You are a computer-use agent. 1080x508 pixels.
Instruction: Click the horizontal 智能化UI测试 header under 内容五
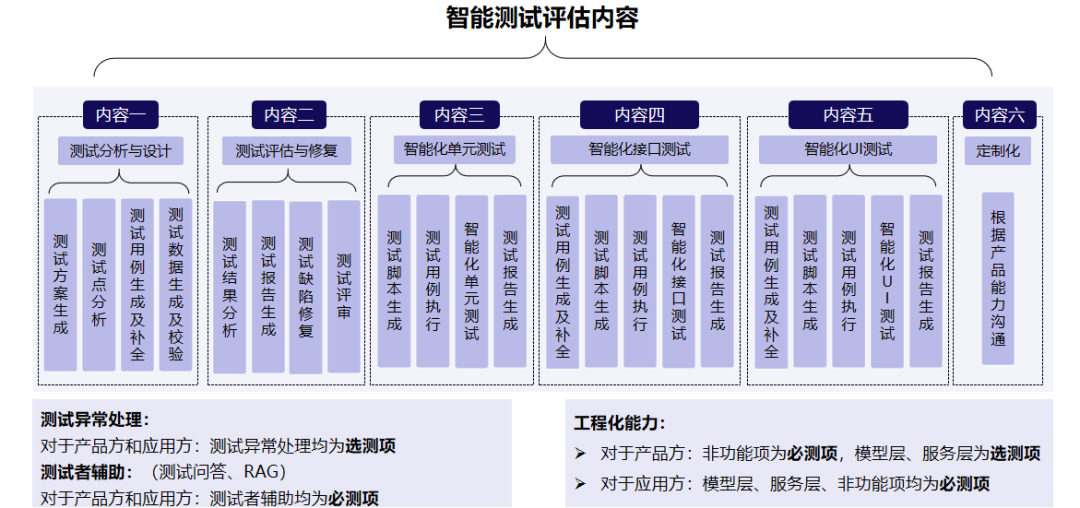tap(848, 149)
